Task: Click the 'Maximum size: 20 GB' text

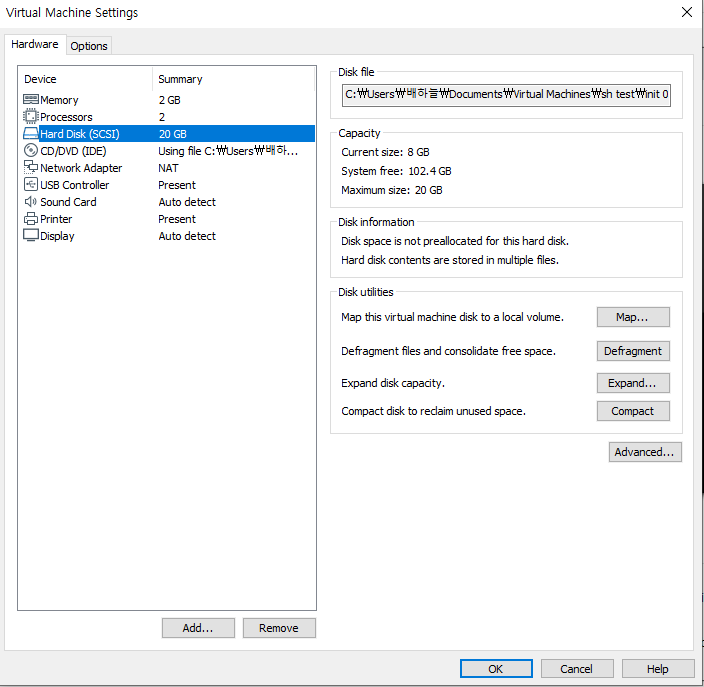Action: coord(392,190)
